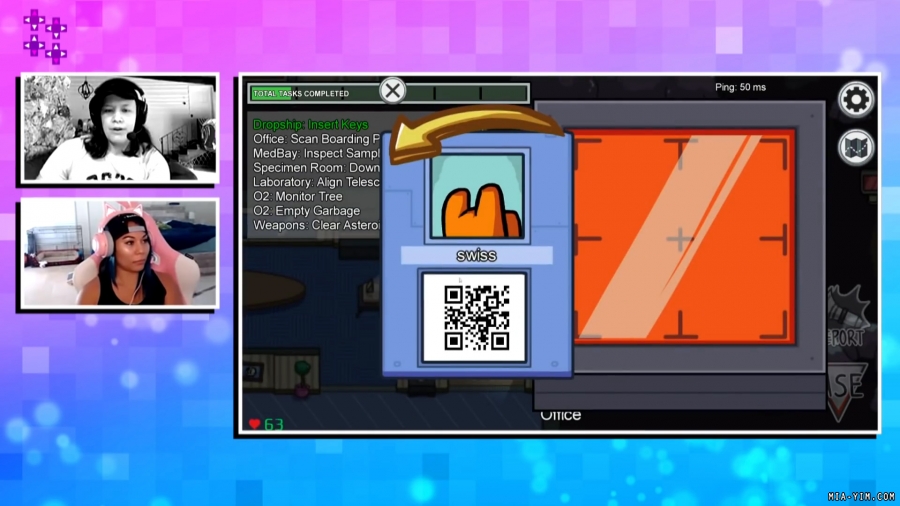Click the name field reading swiss
Viewport: 900px width, 506px height.
tap(476, 255)
